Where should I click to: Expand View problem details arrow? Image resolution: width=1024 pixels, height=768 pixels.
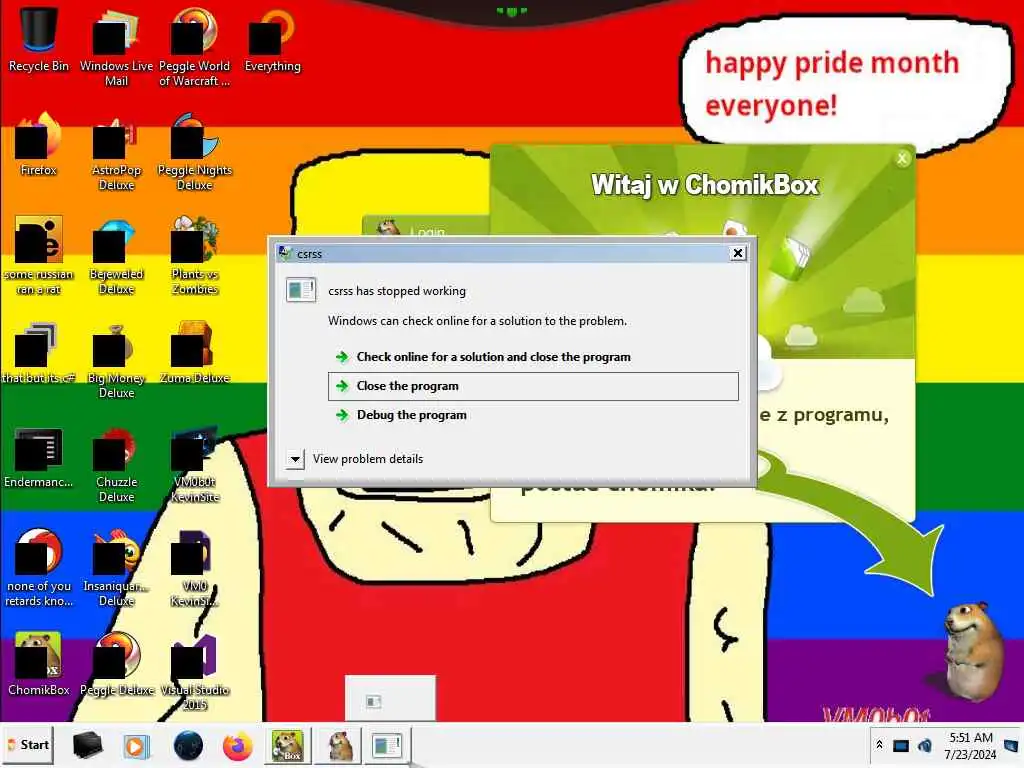coord(295,459)
